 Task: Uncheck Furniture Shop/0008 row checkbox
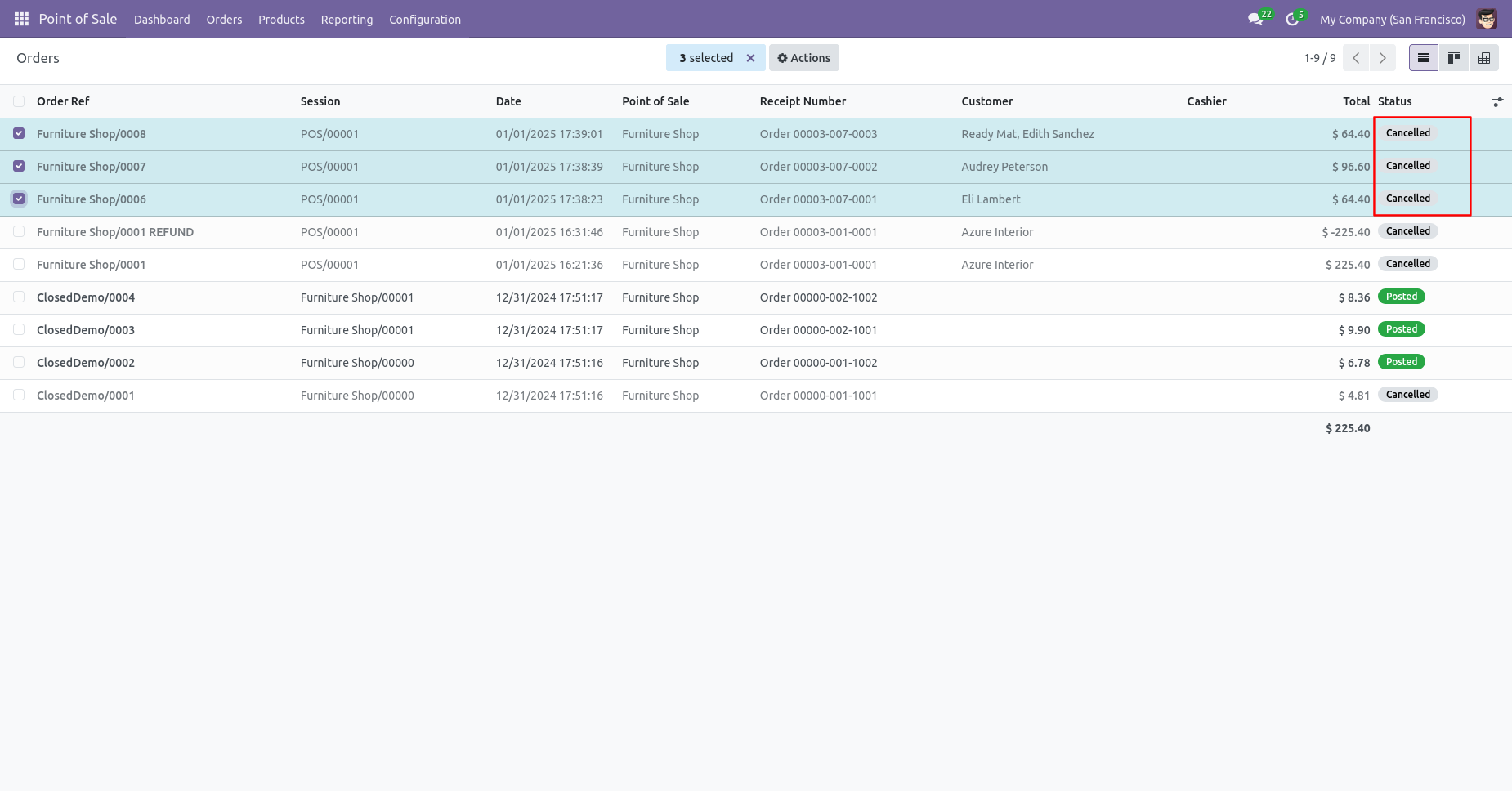point(19,133)
